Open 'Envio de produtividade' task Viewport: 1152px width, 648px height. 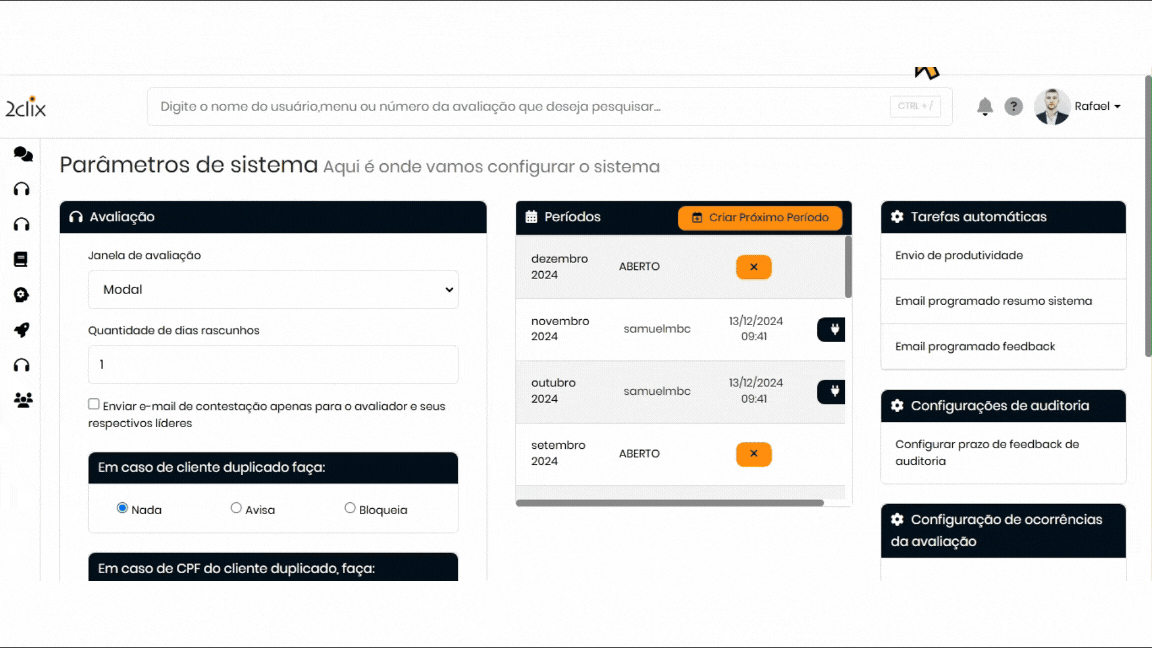[958, 256]
